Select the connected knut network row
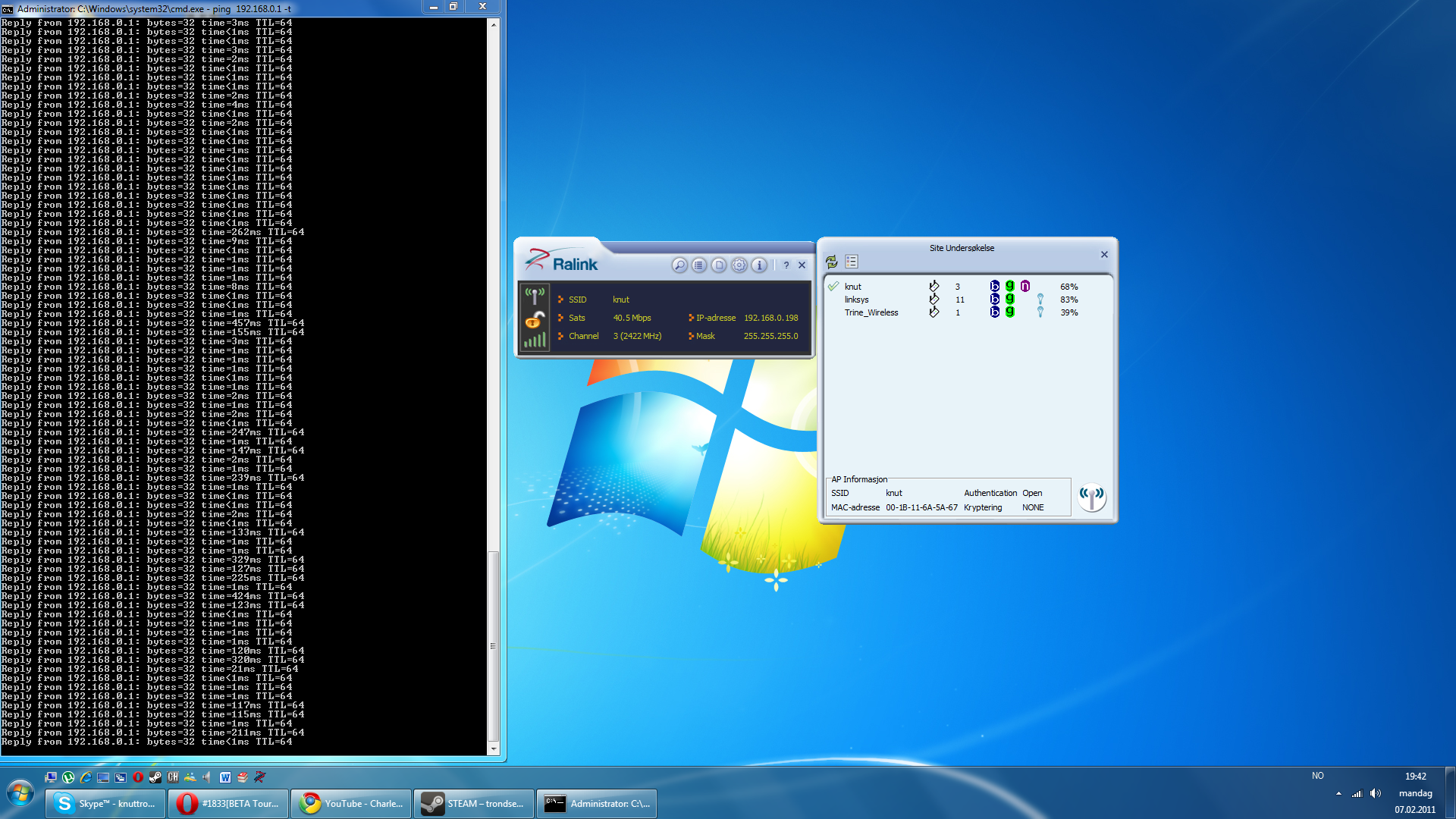 pyautogui.click(x=853, y=287)
